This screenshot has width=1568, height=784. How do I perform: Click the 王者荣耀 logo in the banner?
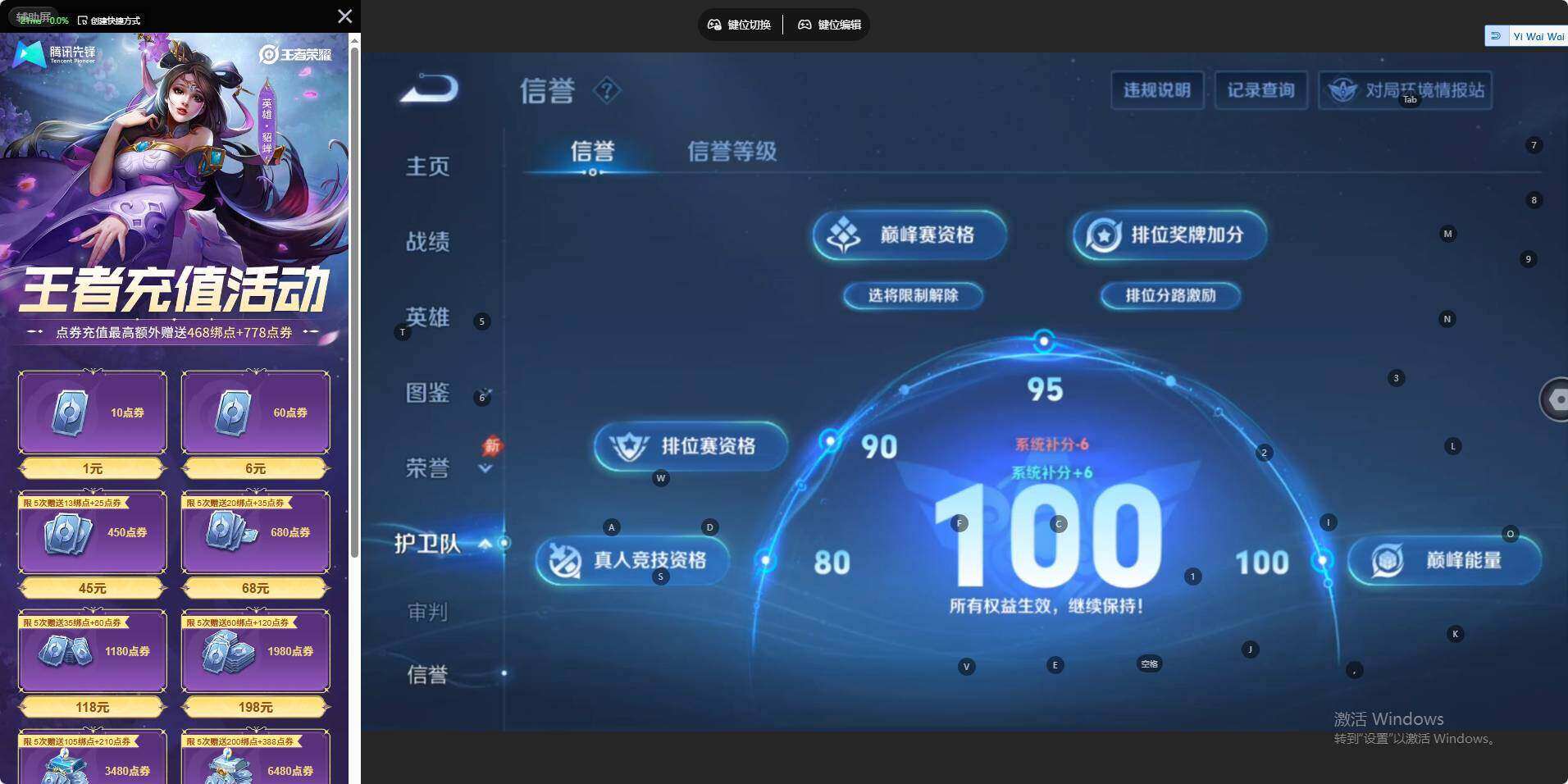[x=296, y=54]
